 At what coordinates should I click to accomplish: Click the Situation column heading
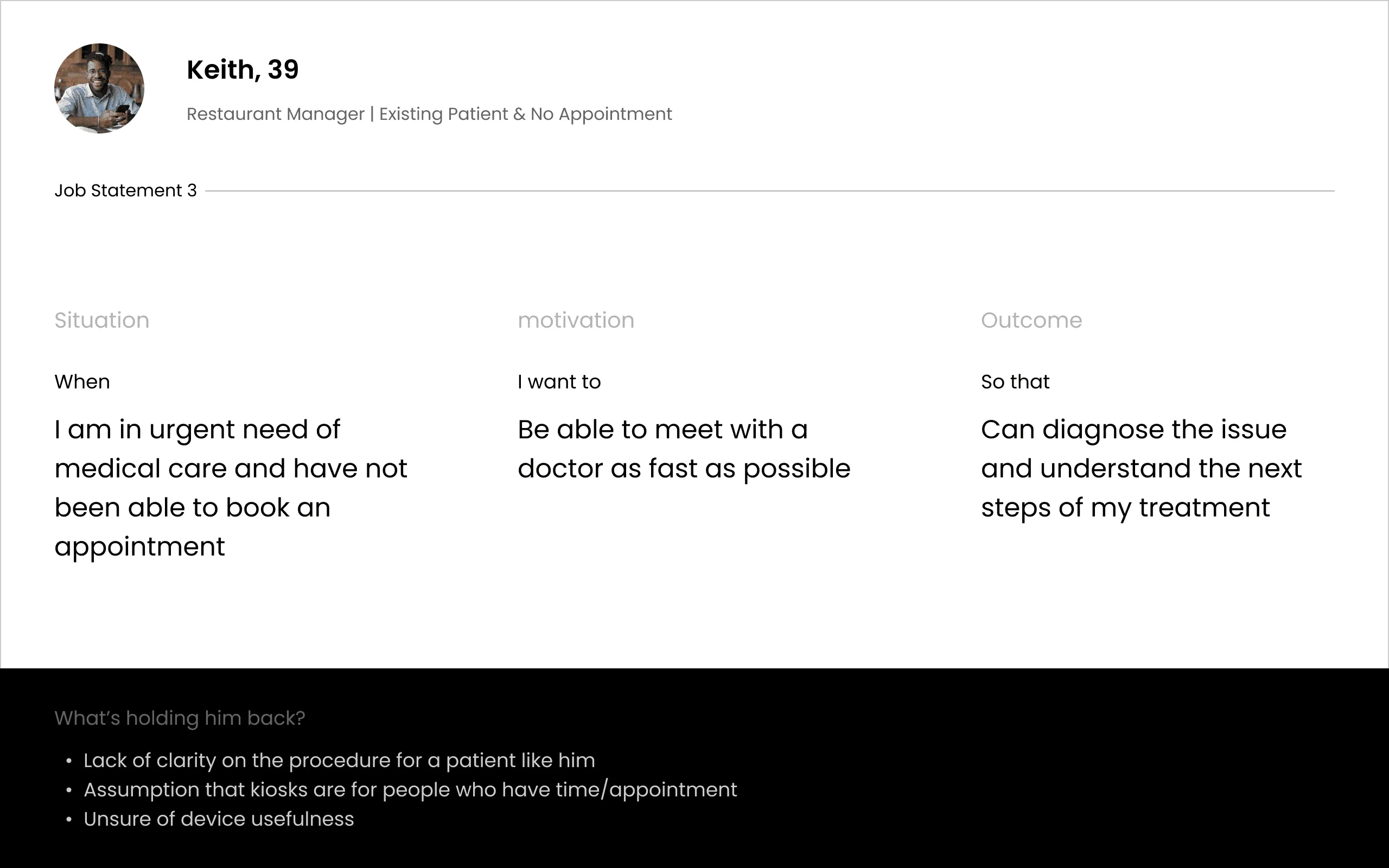pos(101,320)
